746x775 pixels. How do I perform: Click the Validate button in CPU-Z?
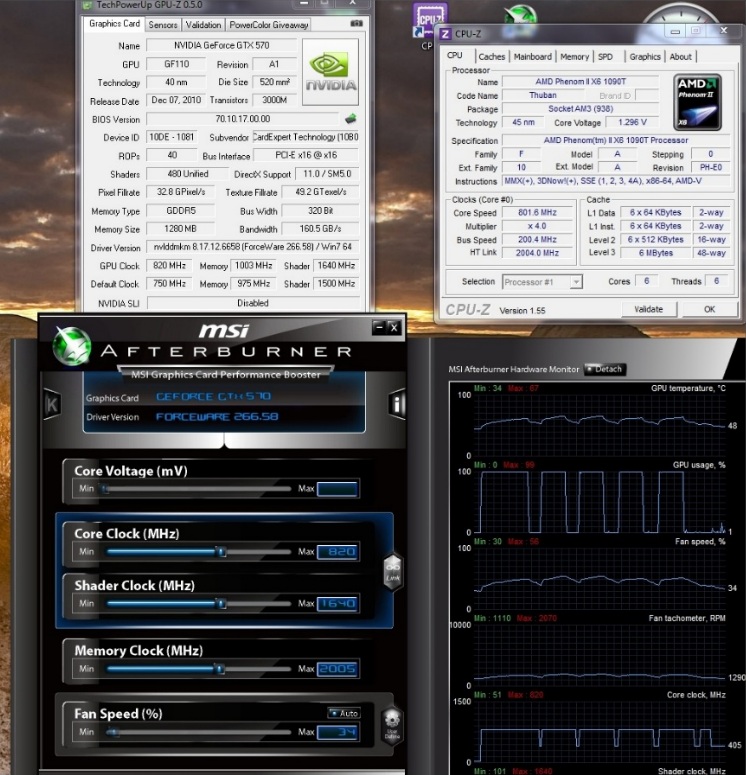[649, 309]
